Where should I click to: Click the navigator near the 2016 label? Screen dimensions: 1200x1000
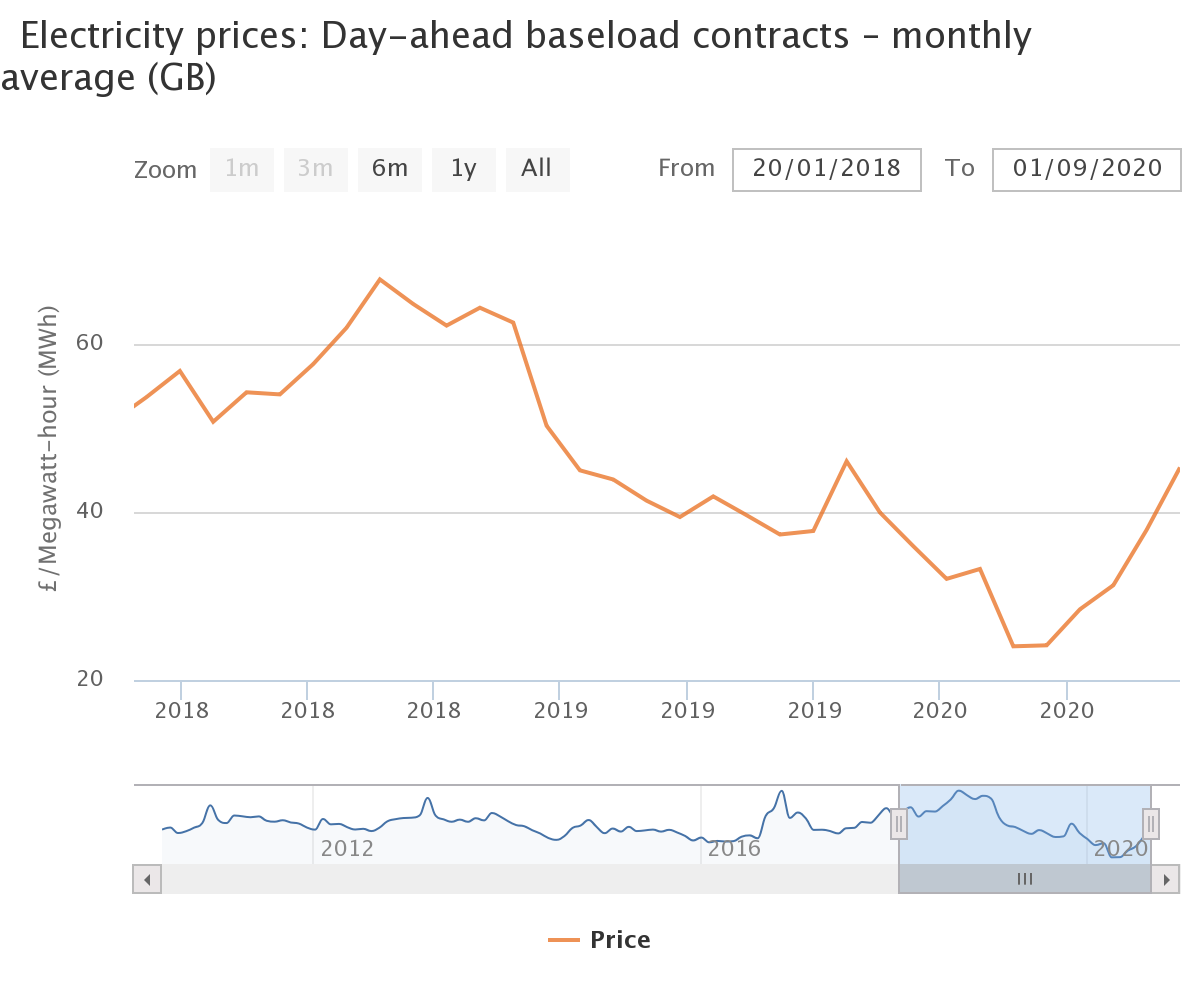click(x=734, y=849)
